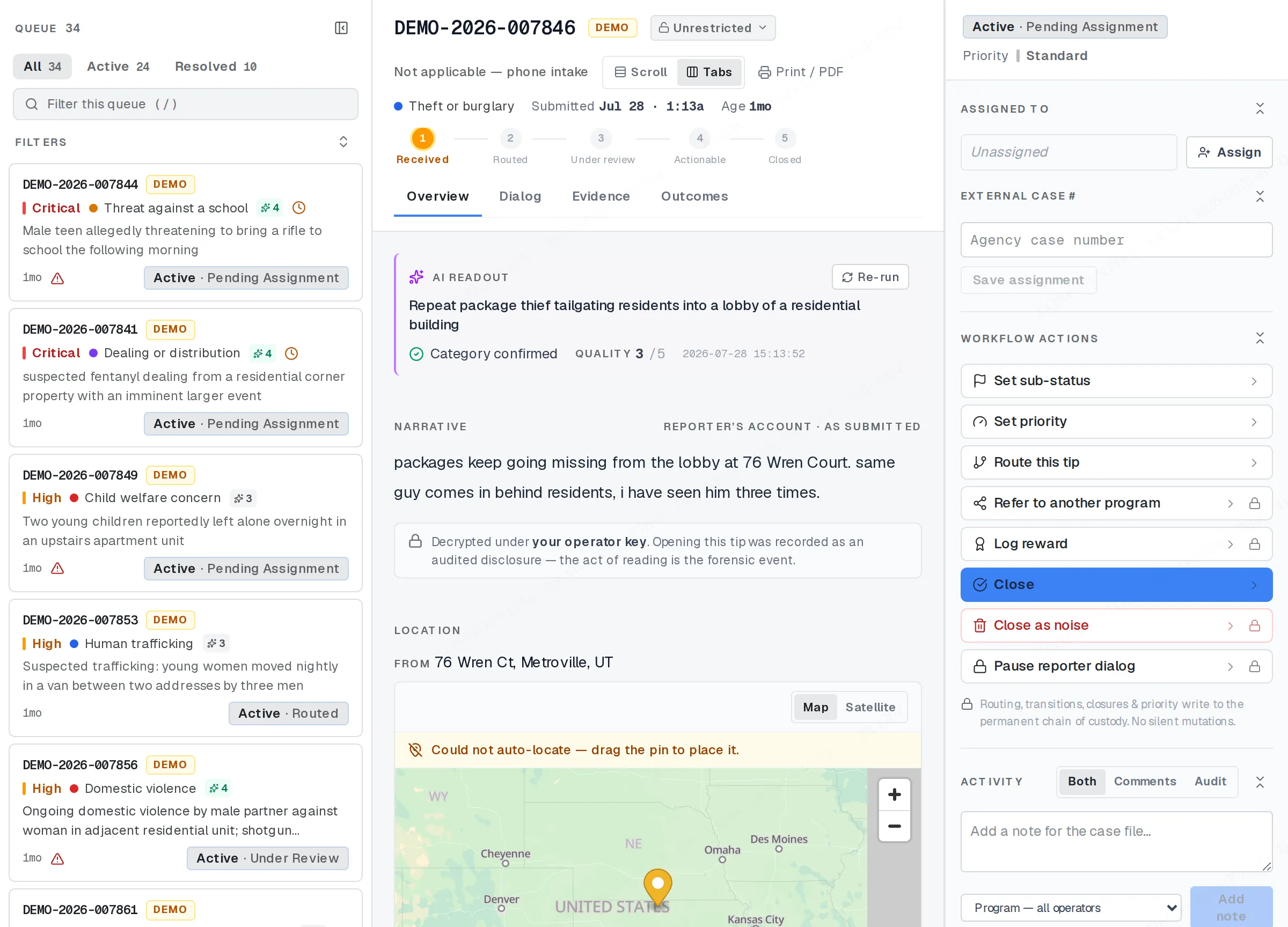Image resolution: width=1288 pixels, height=927 pixels.
Task: Open the Program — all operators dropdown
Action: click(1071, 908)
